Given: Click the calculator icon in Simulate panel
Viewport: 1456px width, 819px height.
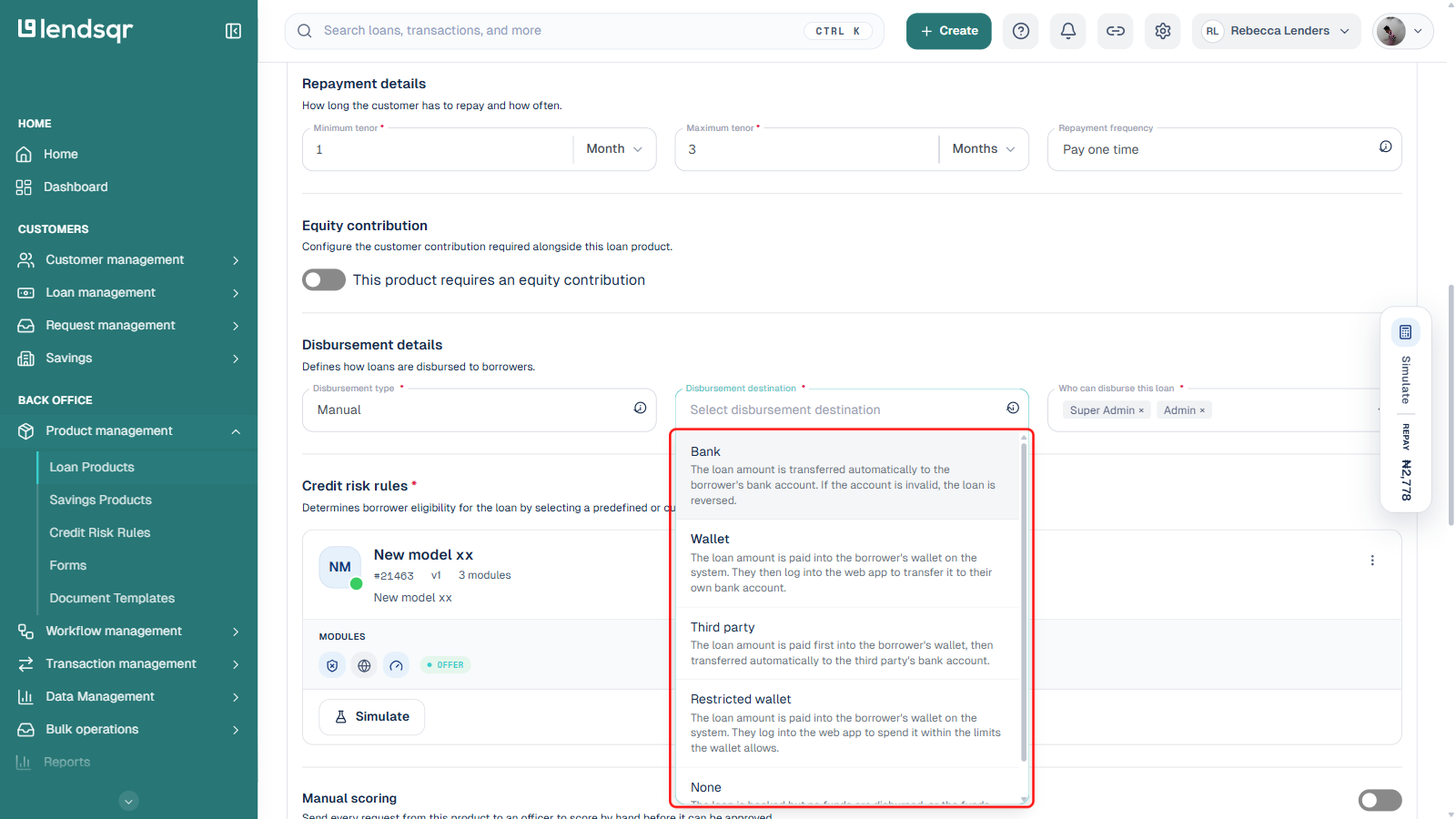Looking at the screenshot, I should (x=1405, y=332).
